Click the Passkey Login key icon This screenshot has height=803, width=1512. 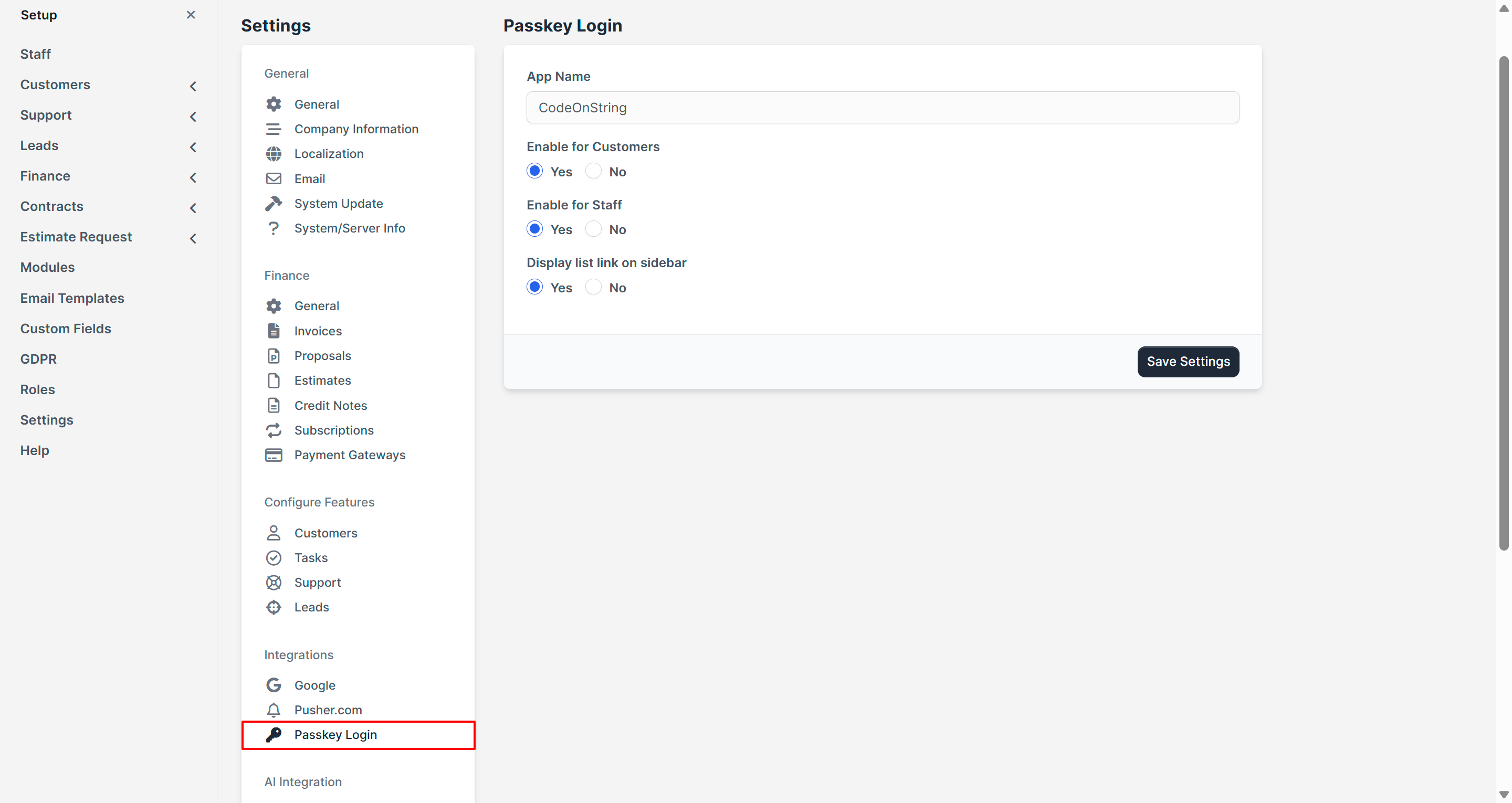tap(274, 734)
